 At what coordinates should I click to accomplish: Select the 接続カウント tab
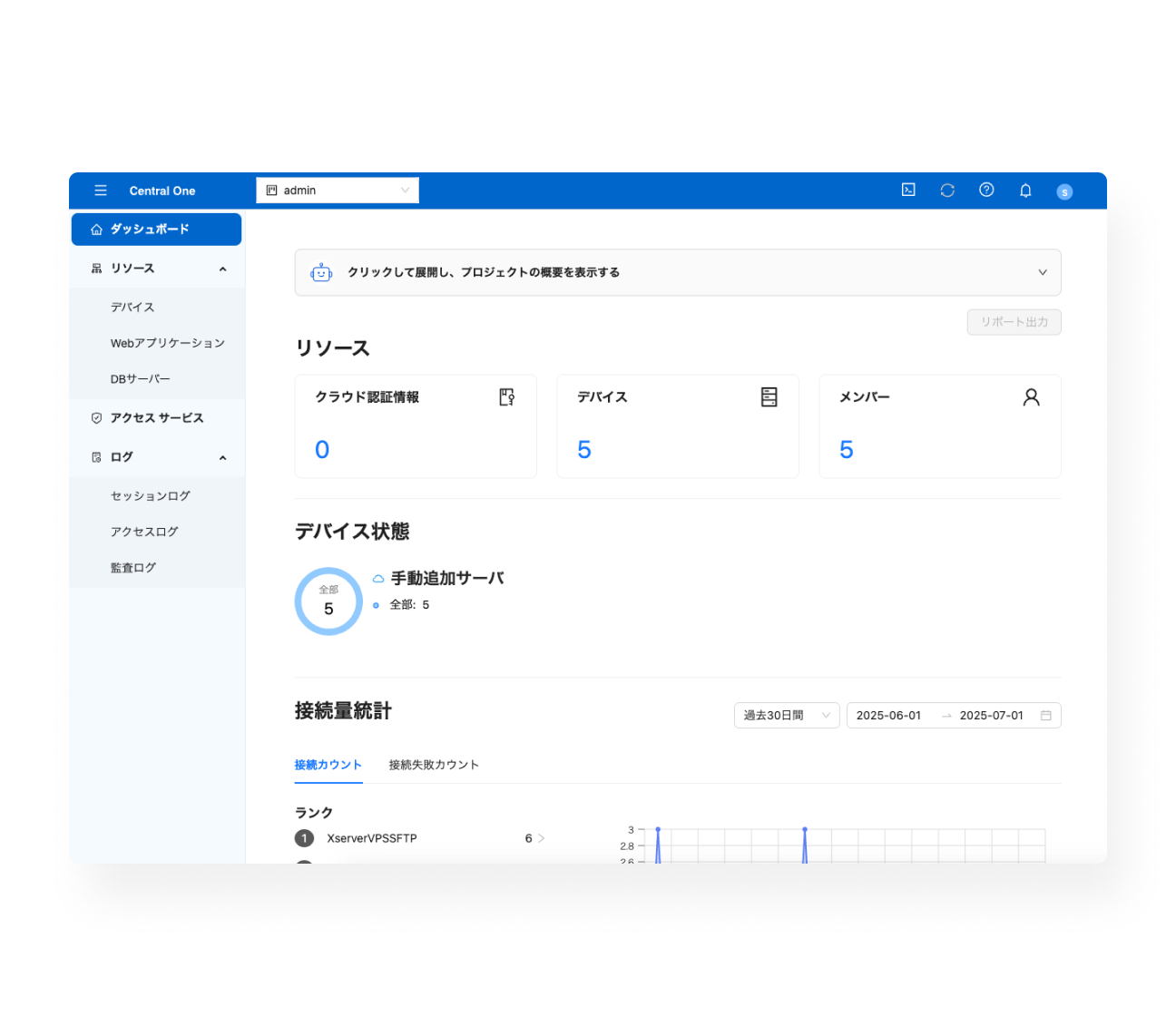328,765
